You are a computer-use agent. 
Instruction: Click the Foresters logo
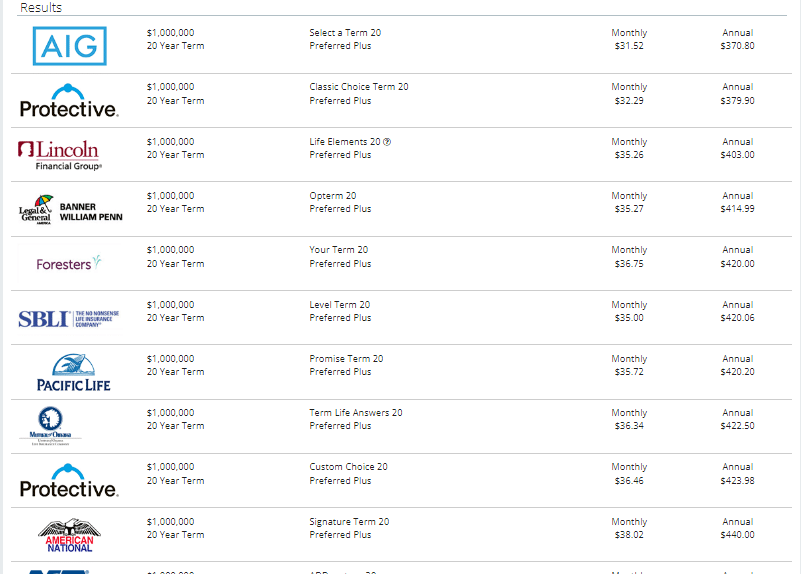tap(69, 263)
